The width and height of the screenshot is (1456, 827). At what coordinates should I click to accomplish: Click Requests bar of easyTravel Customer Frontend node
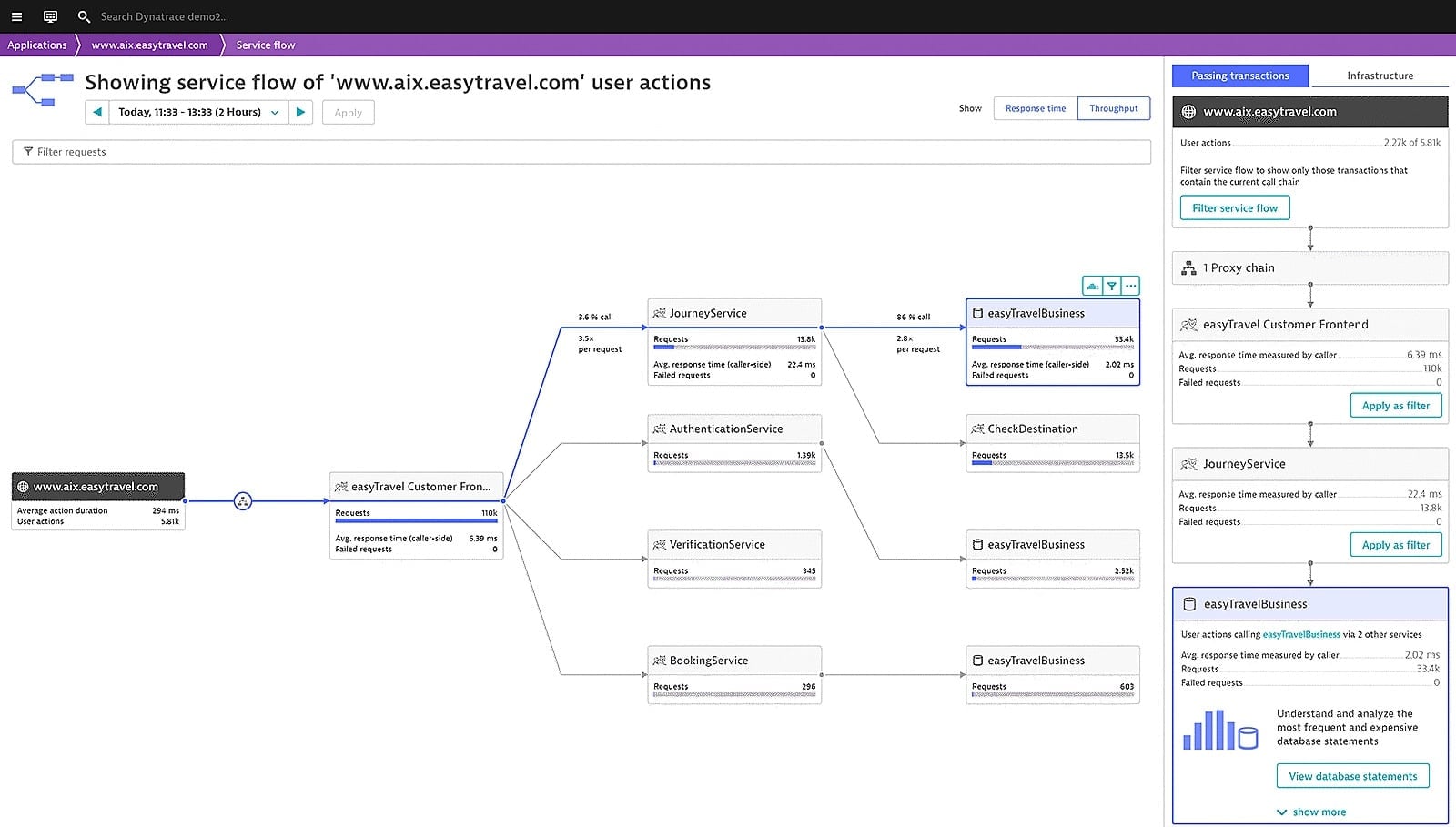click(416, 521)
